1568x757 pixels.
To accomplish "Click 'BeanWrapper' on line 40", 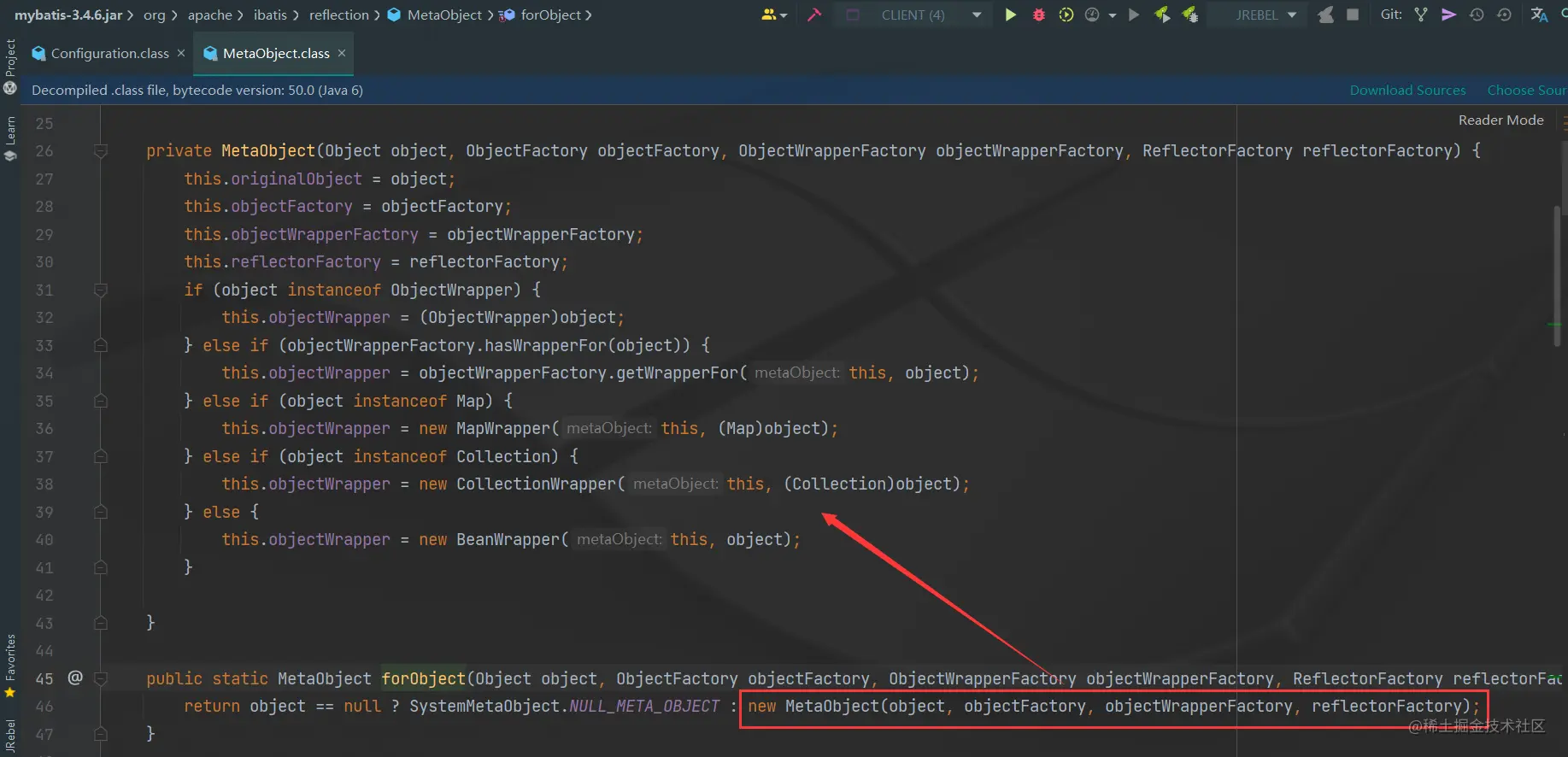I will (x=508, y=539).
